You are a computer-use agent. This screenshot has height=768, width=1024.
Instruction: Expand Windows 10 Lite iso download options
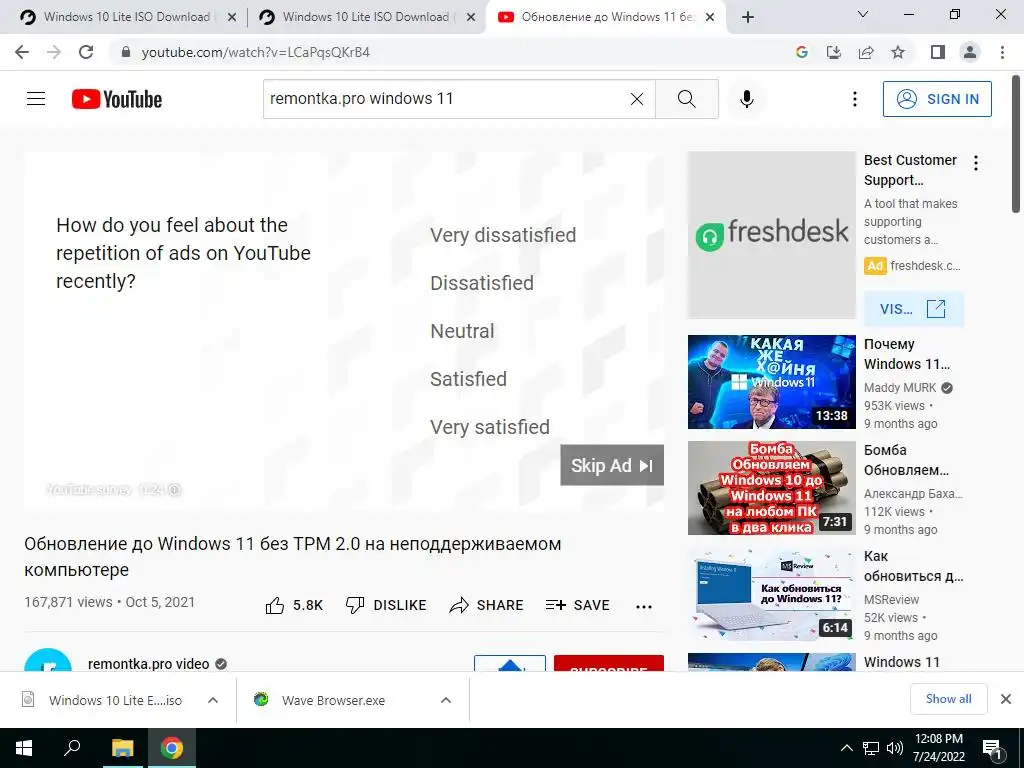[213, 700]
